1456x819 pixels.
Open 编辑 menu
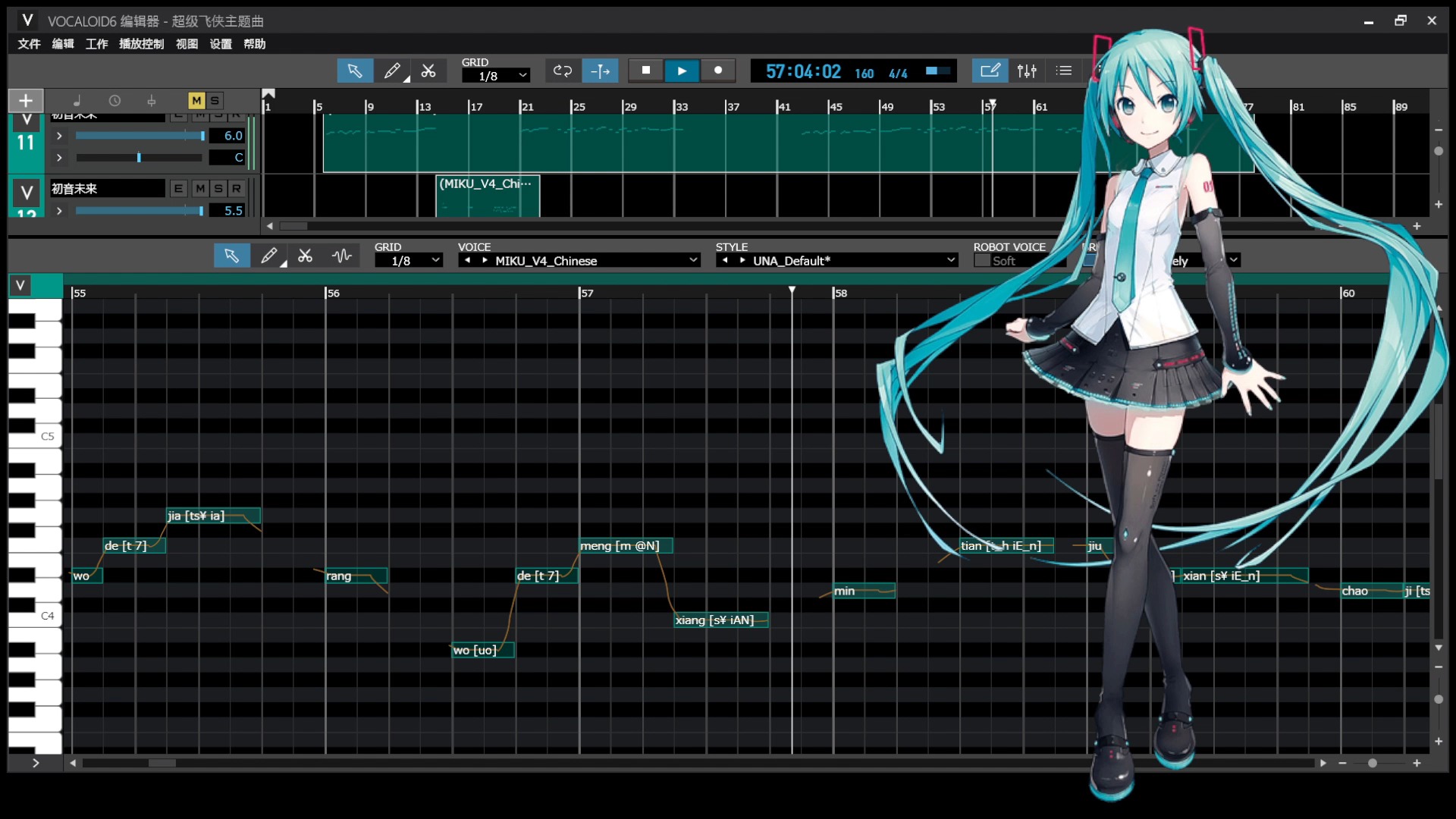[x=63, y=44]
